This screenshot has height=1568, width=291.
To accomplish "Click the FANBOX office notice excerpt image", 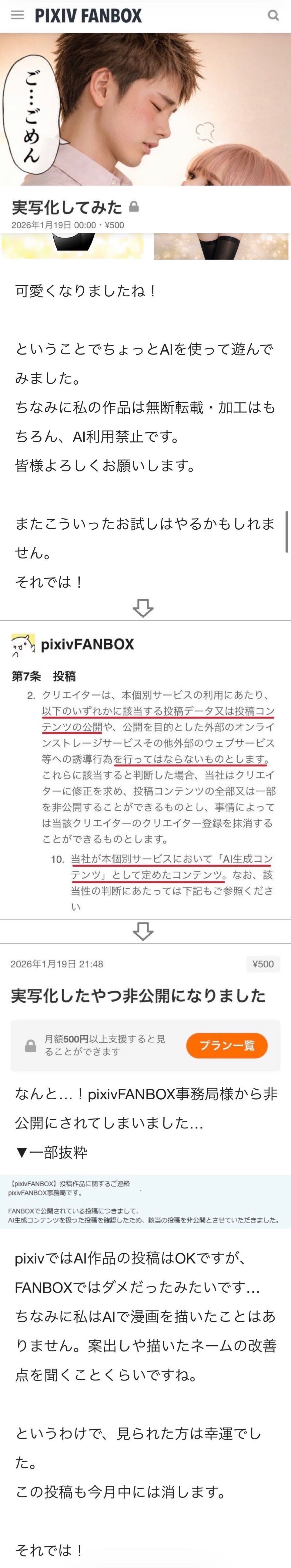I will [x=145, y=1193].
